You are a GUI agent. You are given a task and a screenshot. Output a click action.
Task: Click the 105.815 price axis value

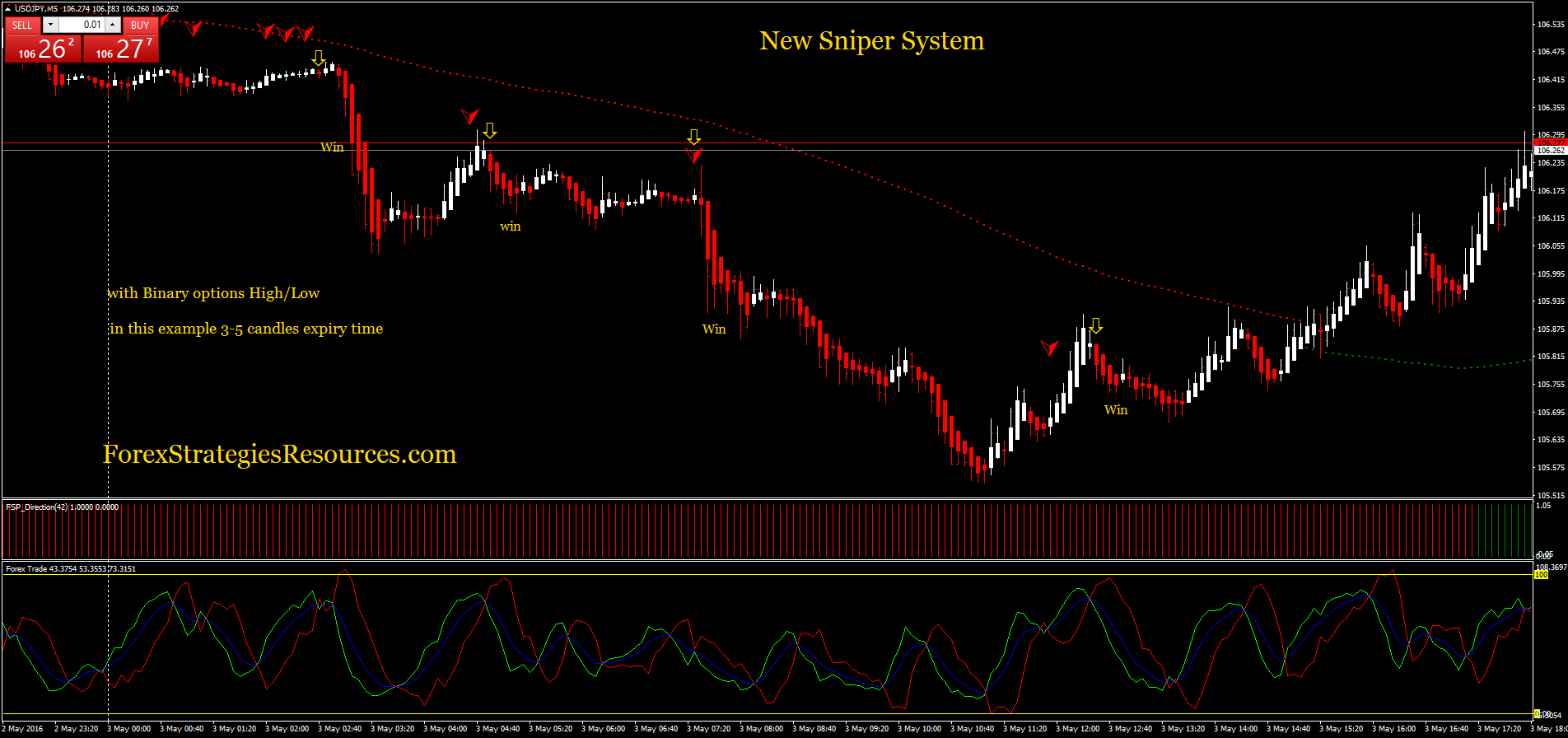pyautogui.click(x=1551, y=357)
